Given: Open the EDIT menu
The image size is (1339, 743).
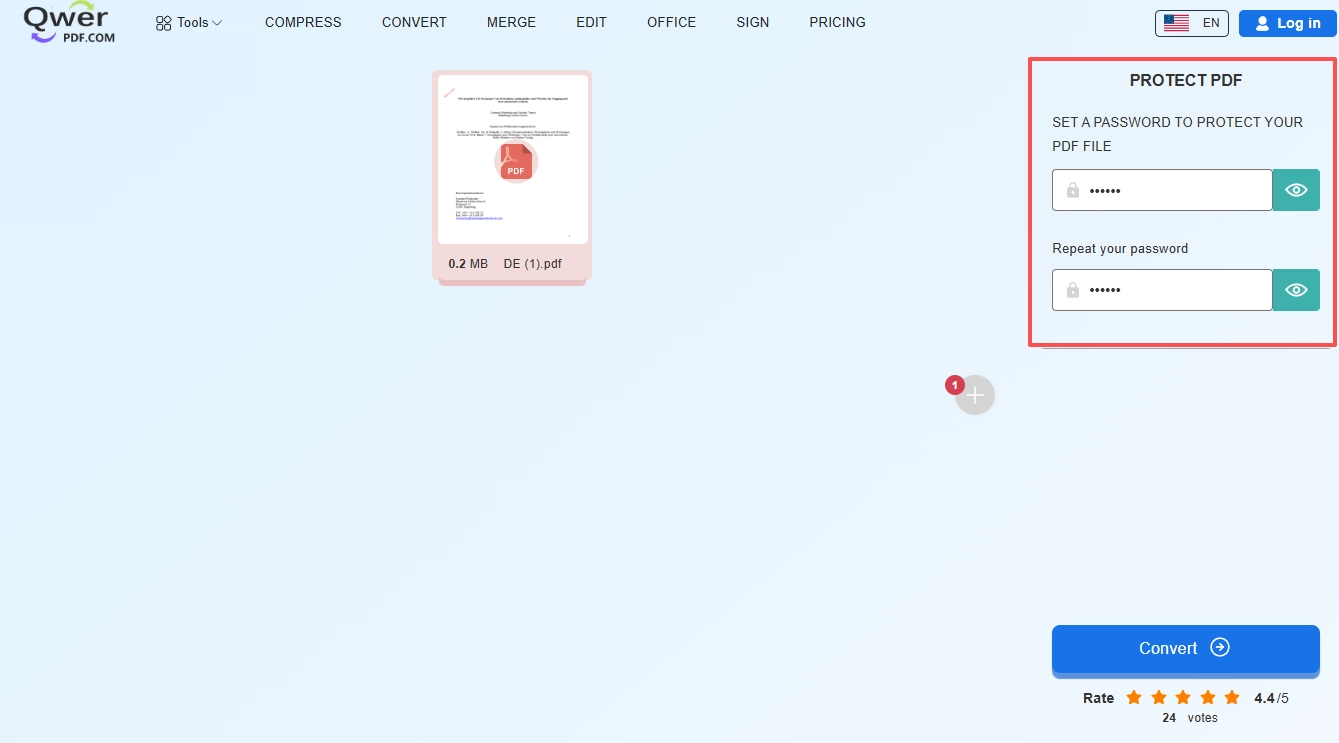Looking at the screenshot, I should click(x=591, y=22).
